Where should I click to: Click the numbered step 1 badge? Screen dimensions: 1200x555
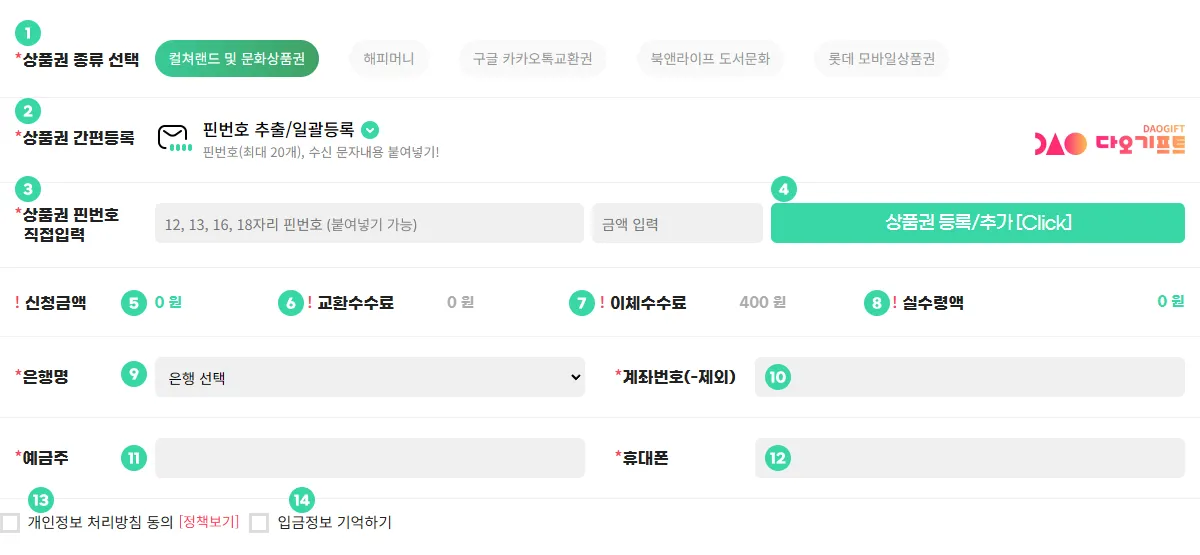pyautogui.click(x=29, y=33)
